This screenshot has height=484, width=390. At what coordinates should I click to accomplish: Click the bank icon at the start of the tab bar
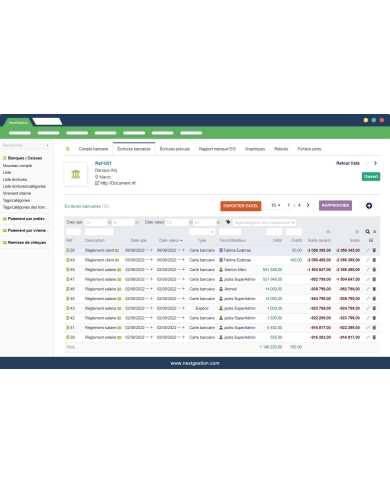(x=68, y=149)
